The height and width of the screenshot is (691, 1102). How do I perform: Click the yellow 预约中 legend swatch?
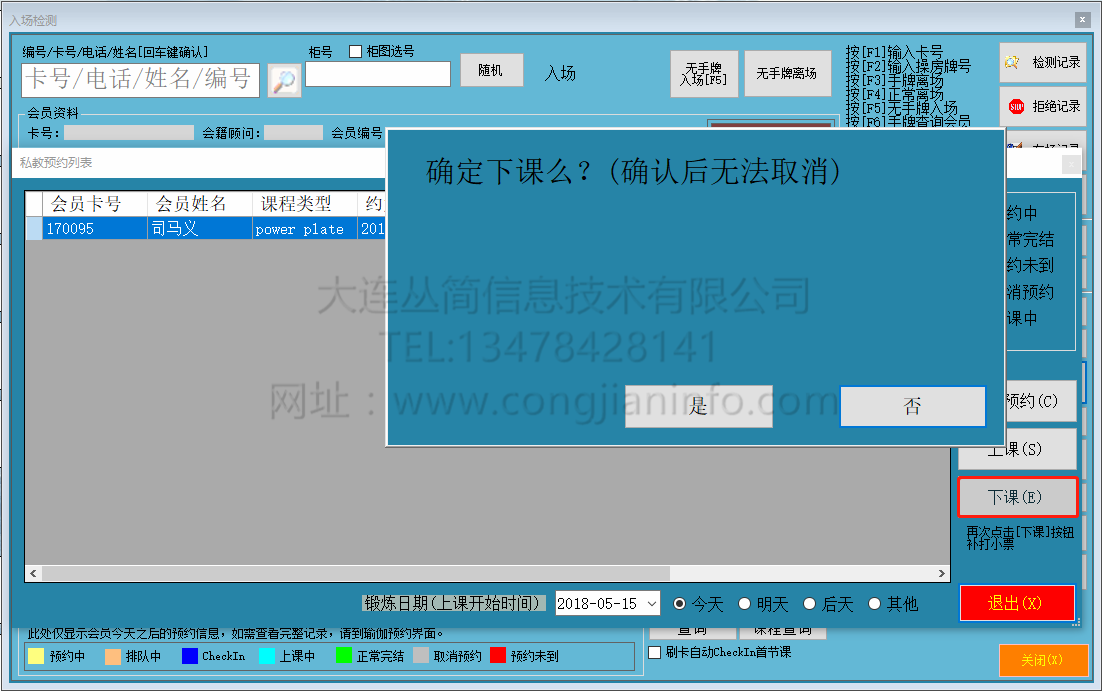pos(35,656)
